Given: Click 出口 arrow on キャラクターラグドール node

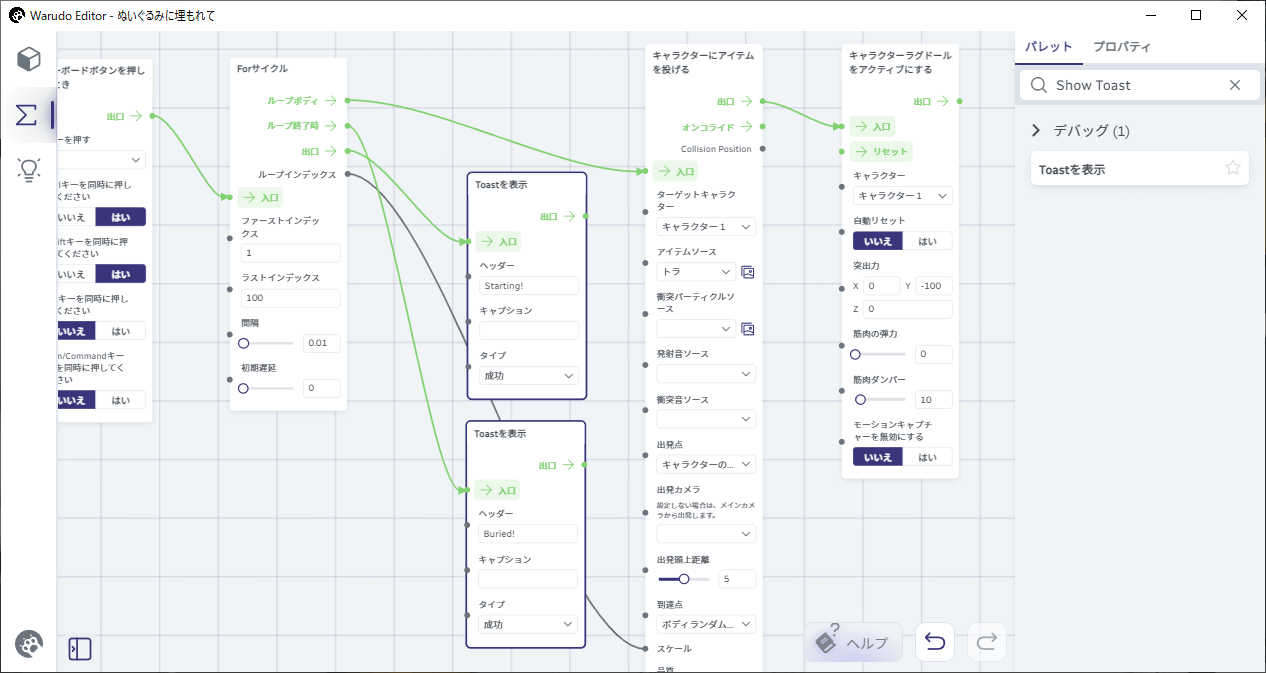Looking at the screenshot, I should pos(943,101).
